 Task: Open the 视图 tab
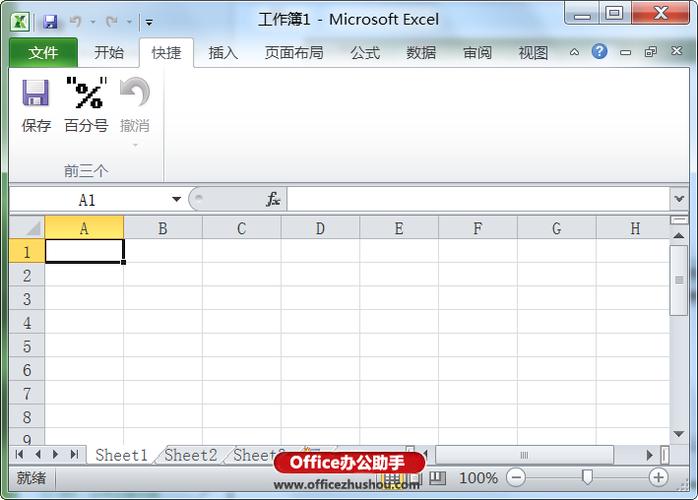pos(533,53)
